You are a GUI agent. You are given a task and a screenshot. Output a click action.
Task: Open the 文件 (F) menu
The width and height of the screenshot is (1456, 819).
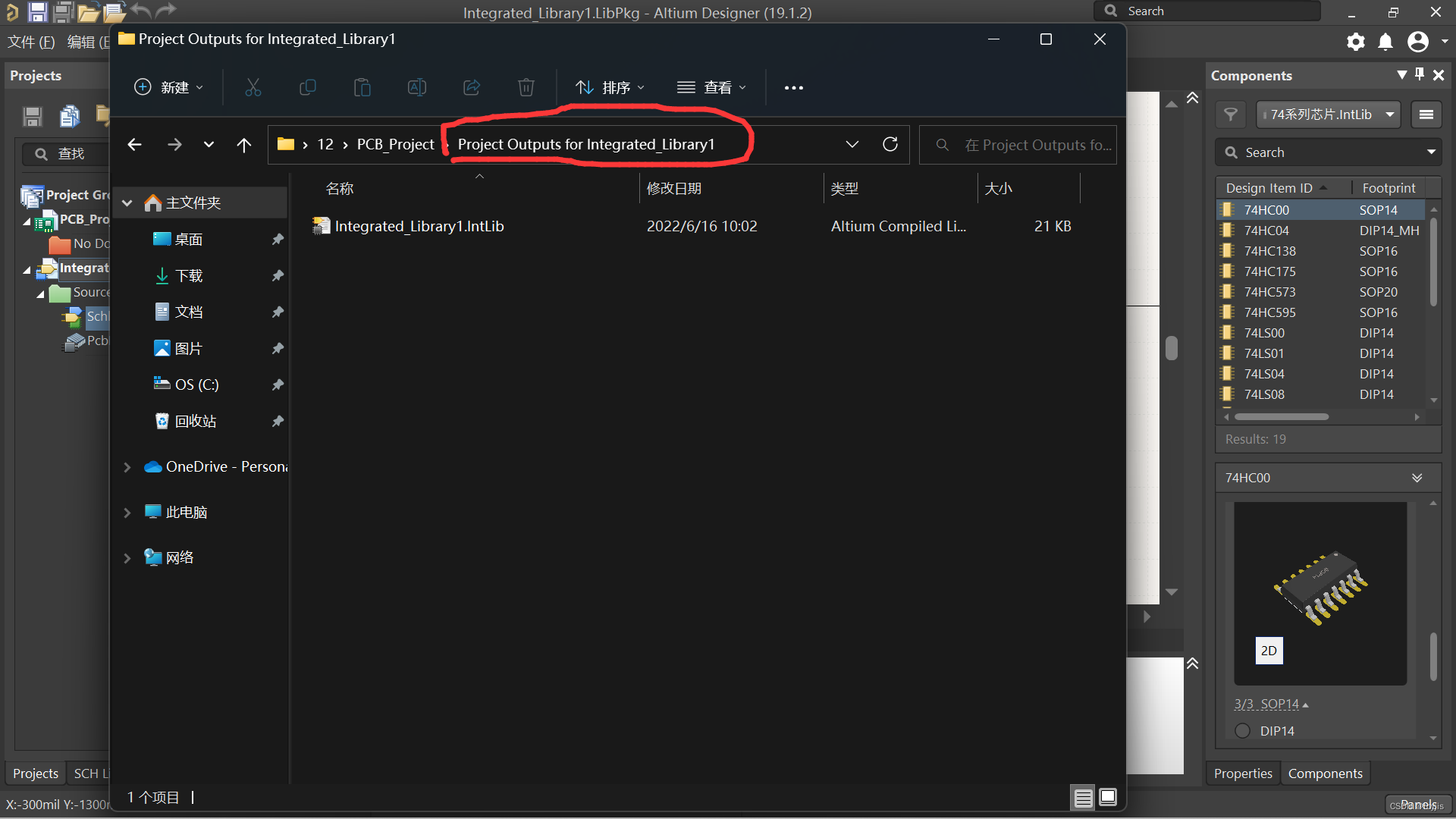pyautogui.click(x=31, y=42)
